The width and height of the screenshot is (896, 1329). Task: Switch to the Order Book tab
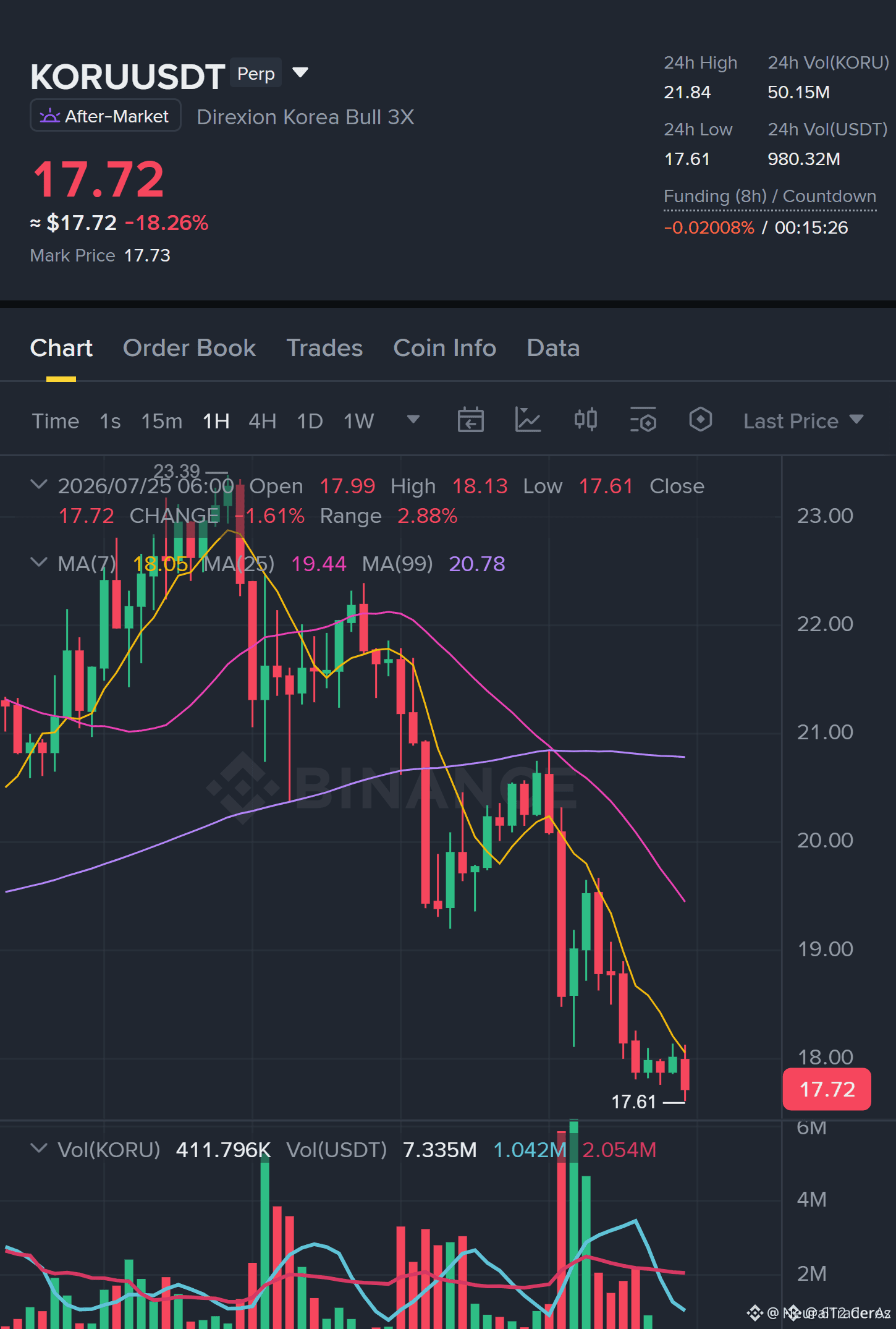coord(189,348)
